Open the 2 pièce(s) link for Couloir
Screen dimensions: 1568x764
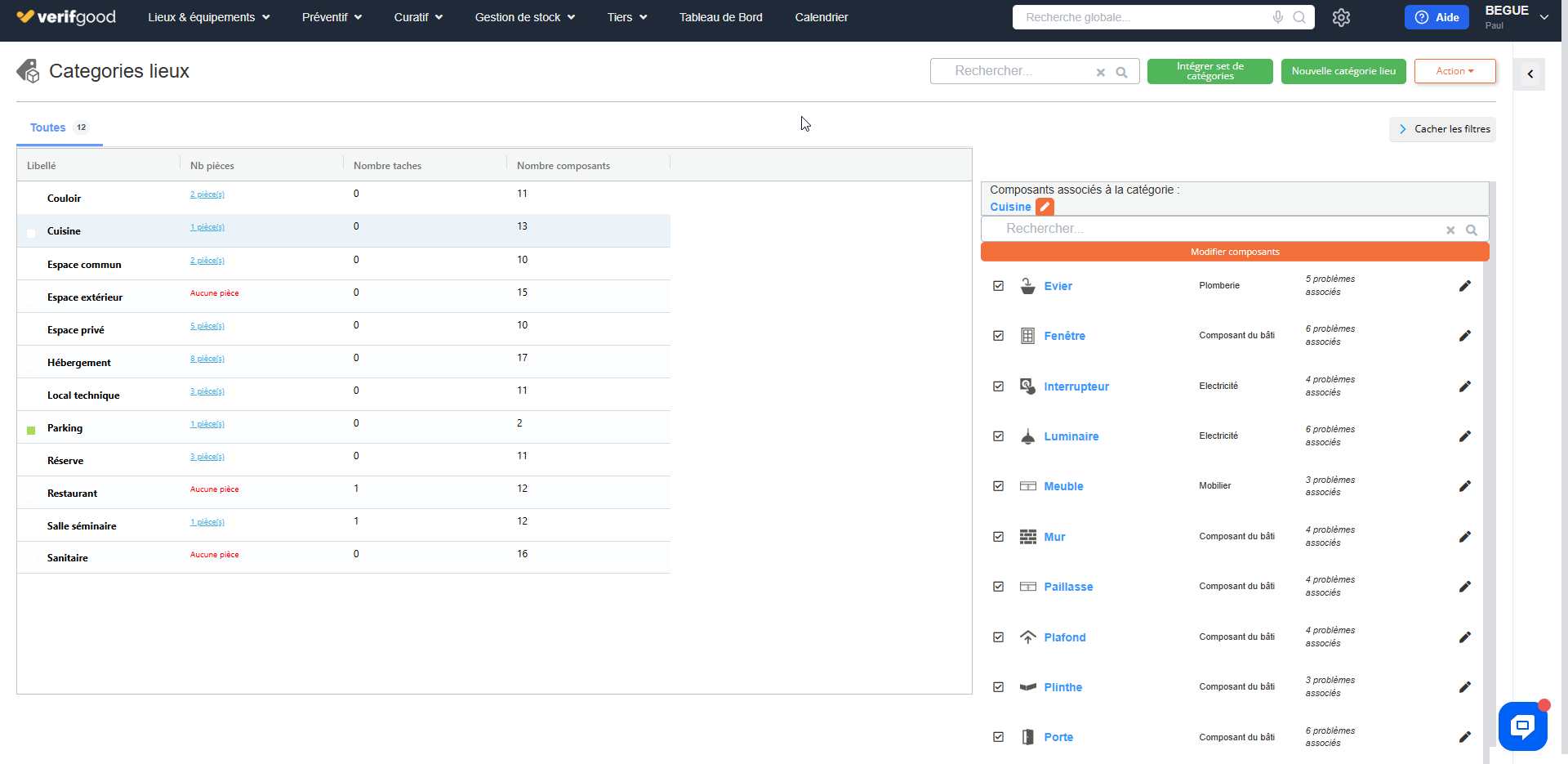[207, 194]
